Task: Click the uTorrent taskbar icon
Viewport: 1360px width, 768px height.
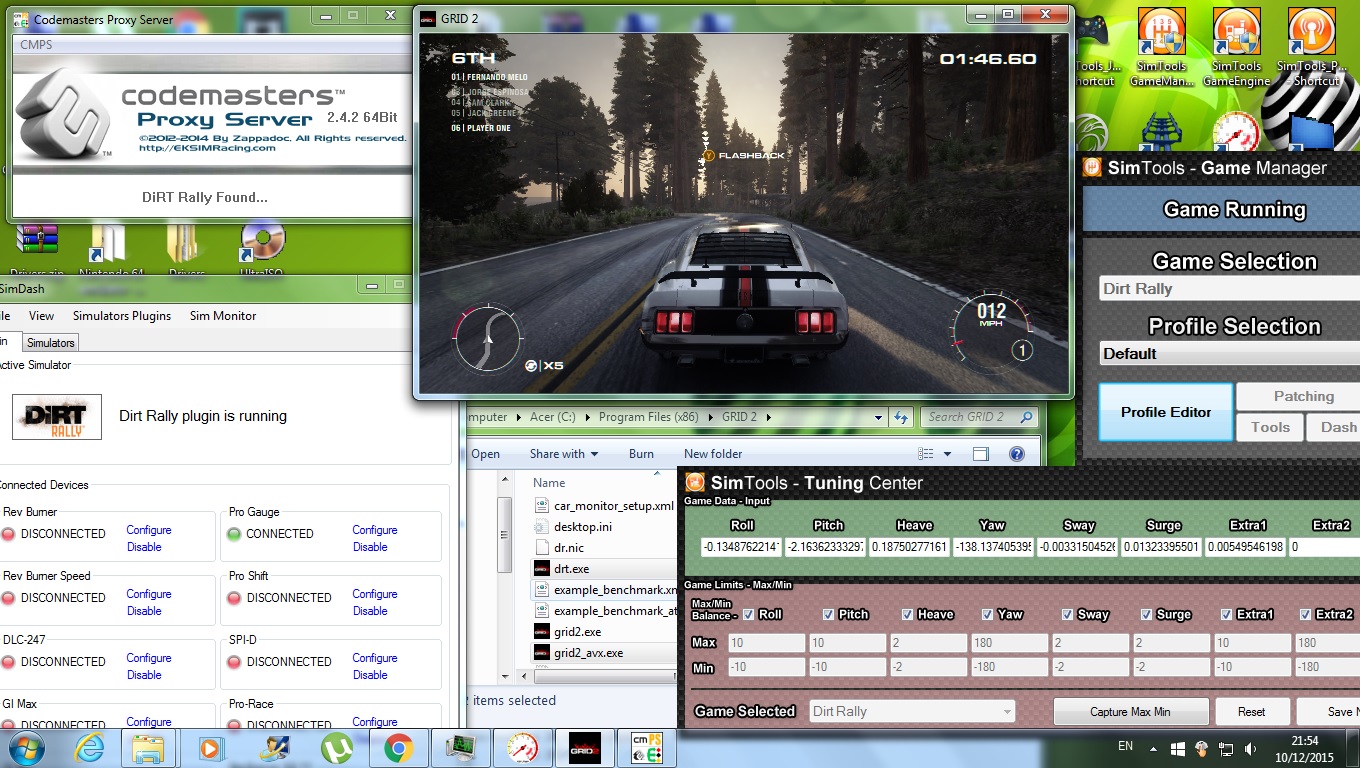Action: point(336,747)
